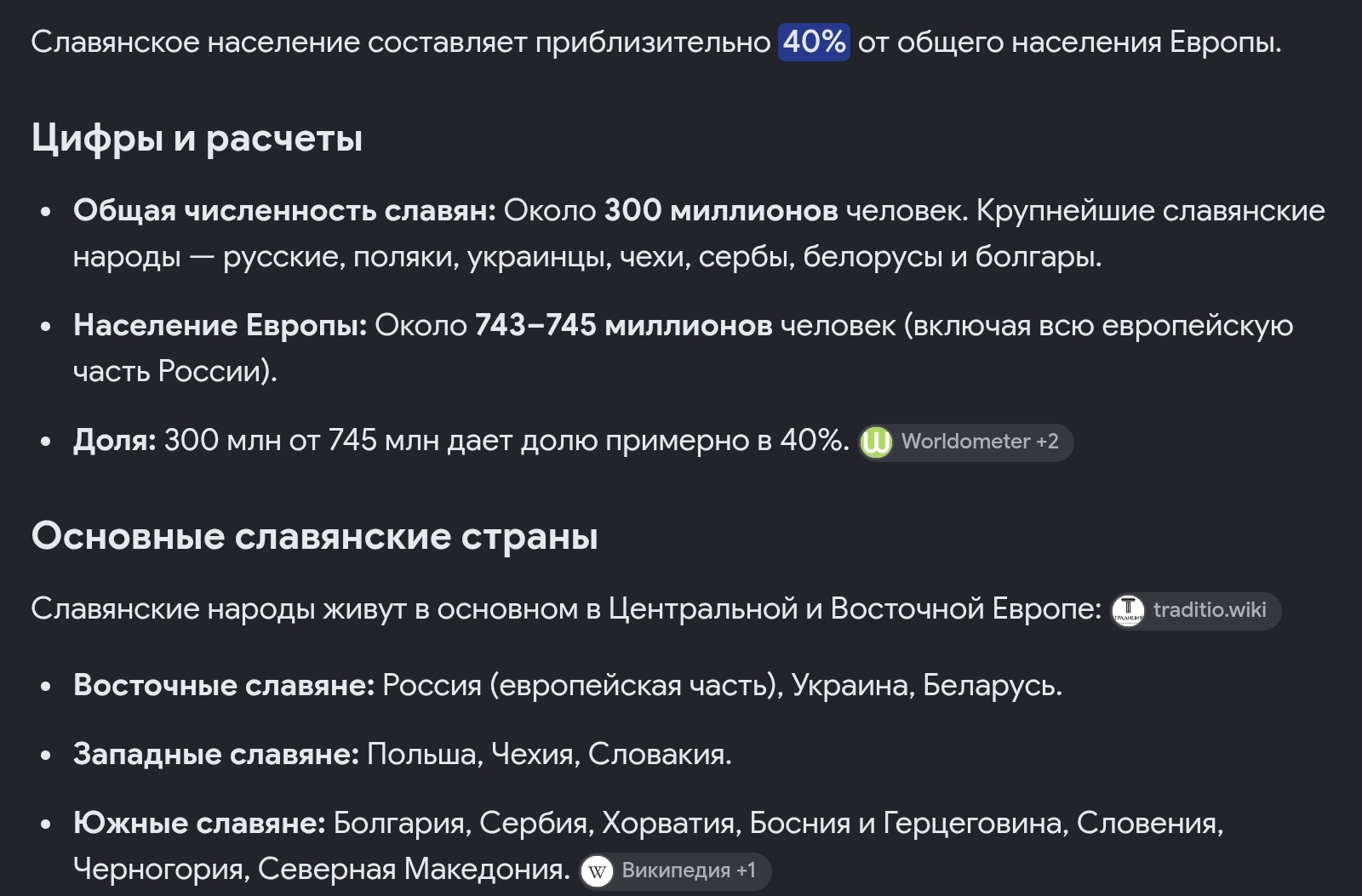Click the traditio.wiki round logo icon
Viewport: 1362px width, 896px height.
coord(1128,610)
